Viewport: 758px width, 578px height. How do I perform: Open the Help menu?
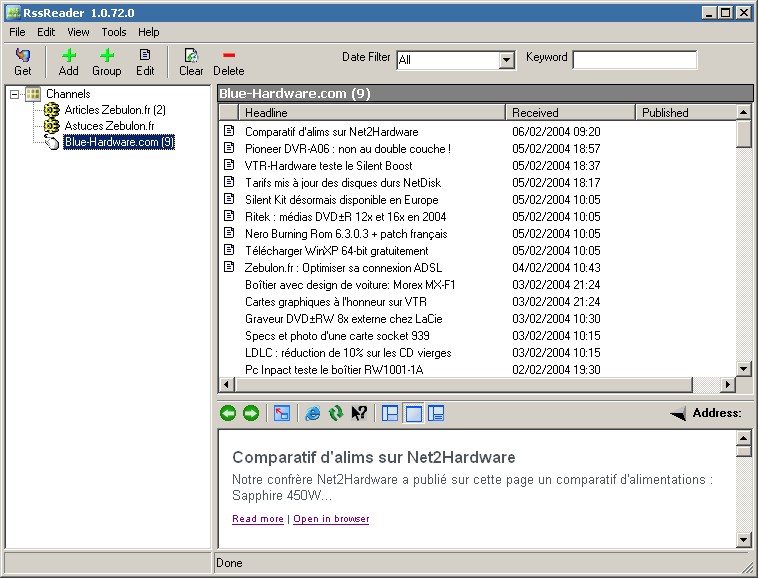pyautogui.click(x=148, y=32)
